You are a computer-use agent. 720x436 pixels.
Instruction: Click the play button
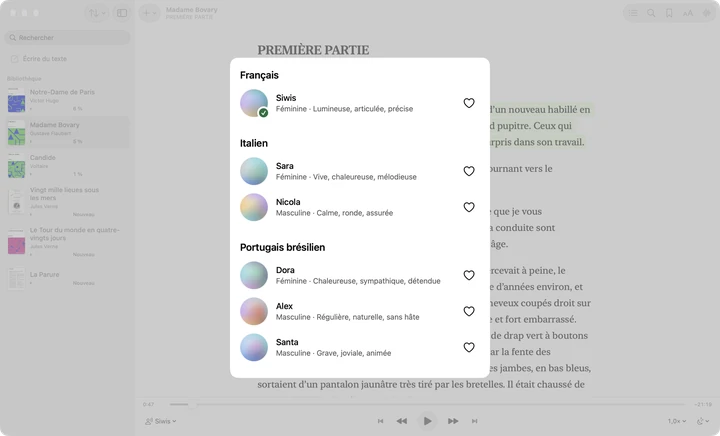427,421
